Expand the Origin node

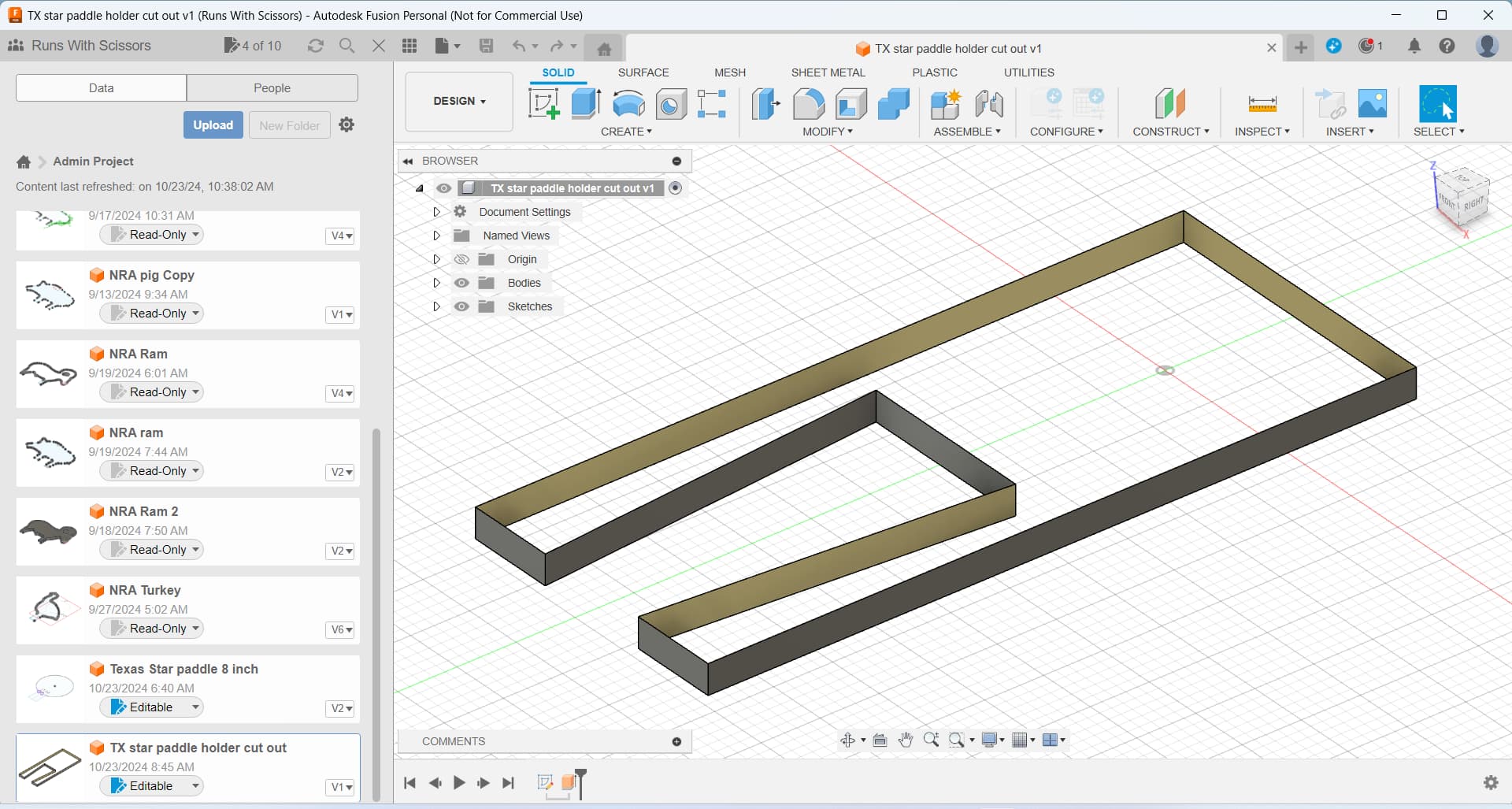tap(436, 259)
